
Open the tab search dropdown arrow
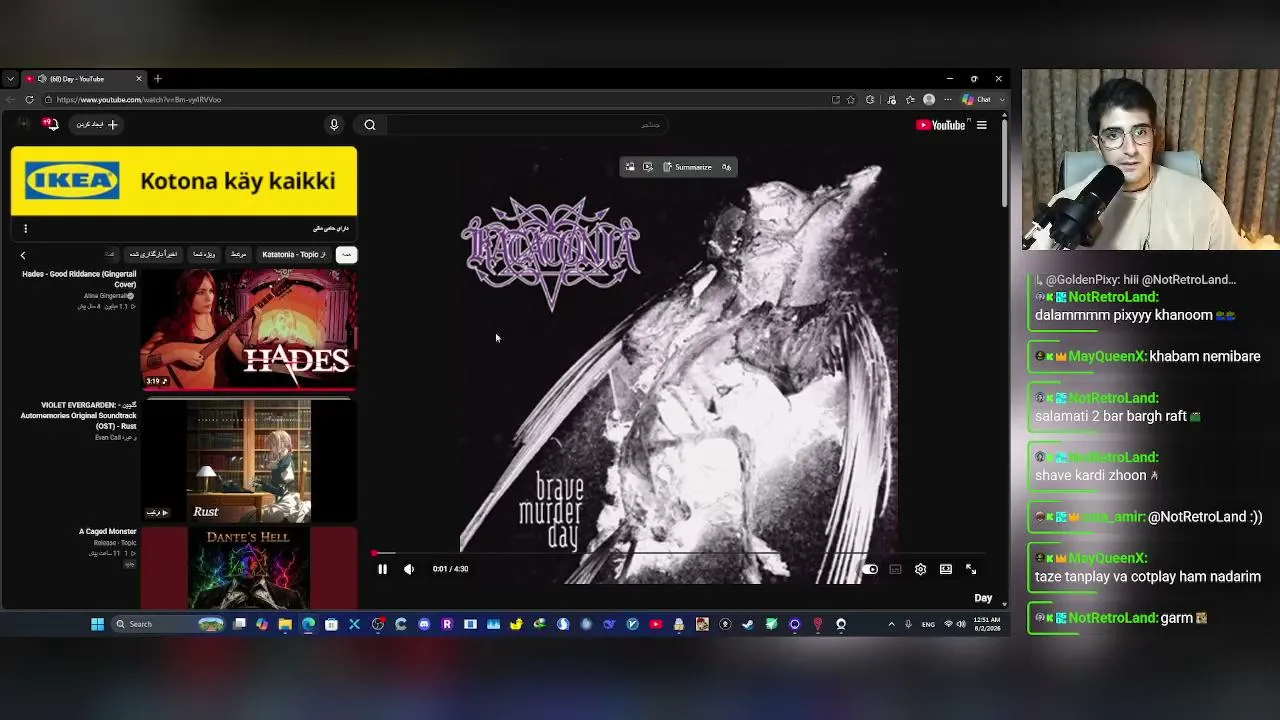click(x=10, y=79)
